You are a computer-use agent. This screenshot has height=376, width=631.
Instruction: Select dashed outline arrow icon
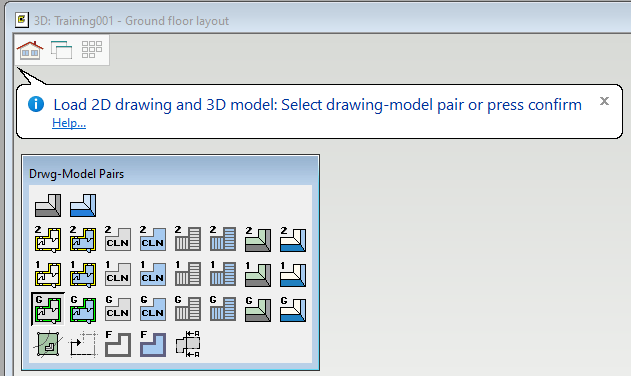click(84, 344)
